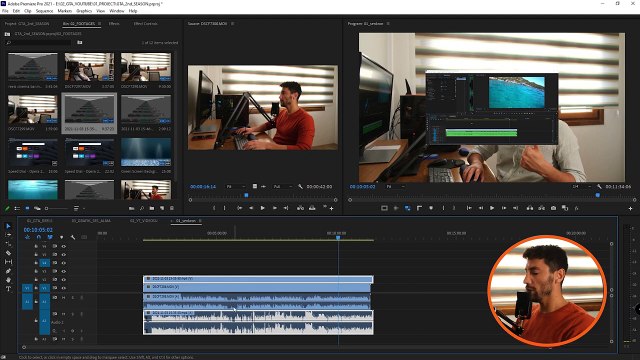
Task: Open Source monitor Fit zoom dropdown
Action: [236, 187]
